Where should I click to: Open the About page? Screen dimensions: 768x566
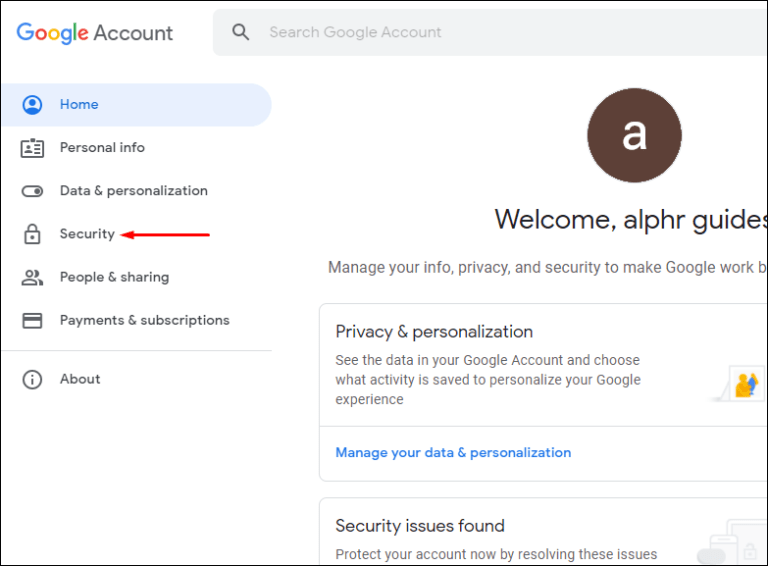click(80, 379)
